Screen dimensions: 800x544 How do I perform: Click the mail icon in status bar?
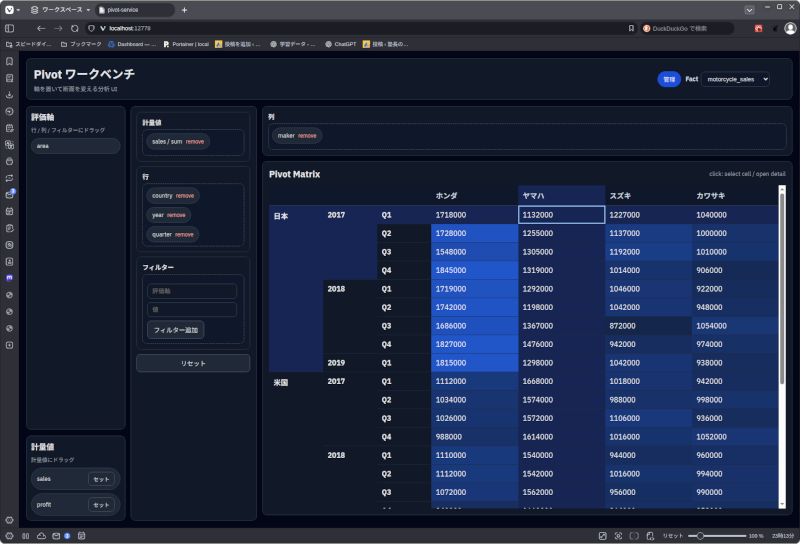(x=56, y=536)
